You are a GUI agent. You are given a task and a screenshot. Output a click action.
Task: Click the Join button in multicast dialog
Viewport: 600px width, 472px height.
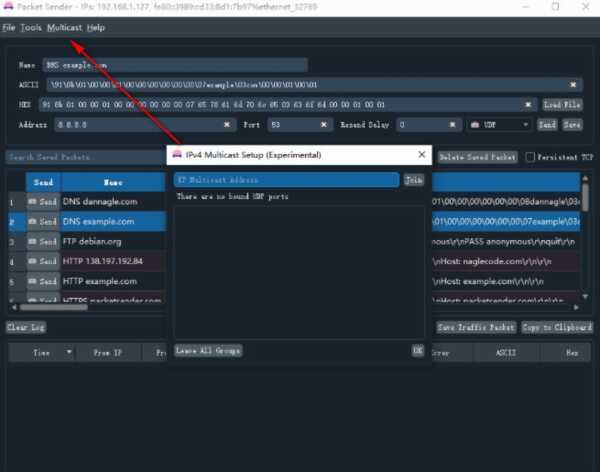click(413, 180)
